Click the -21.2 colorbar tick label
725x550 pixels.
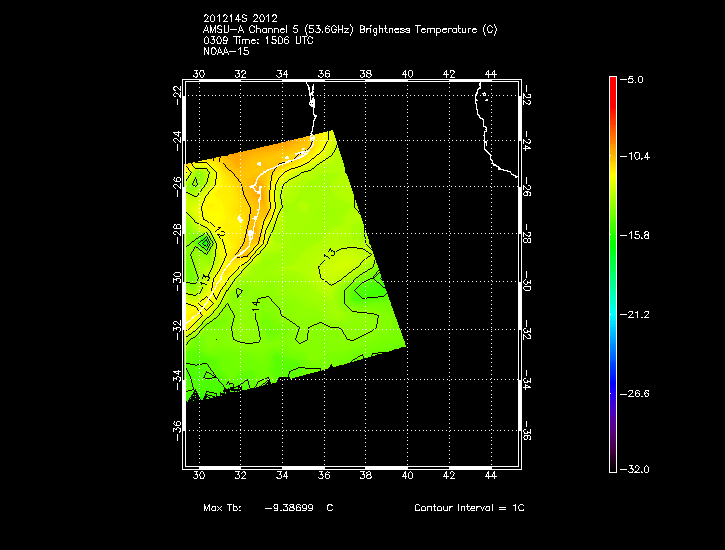[637, 314]
